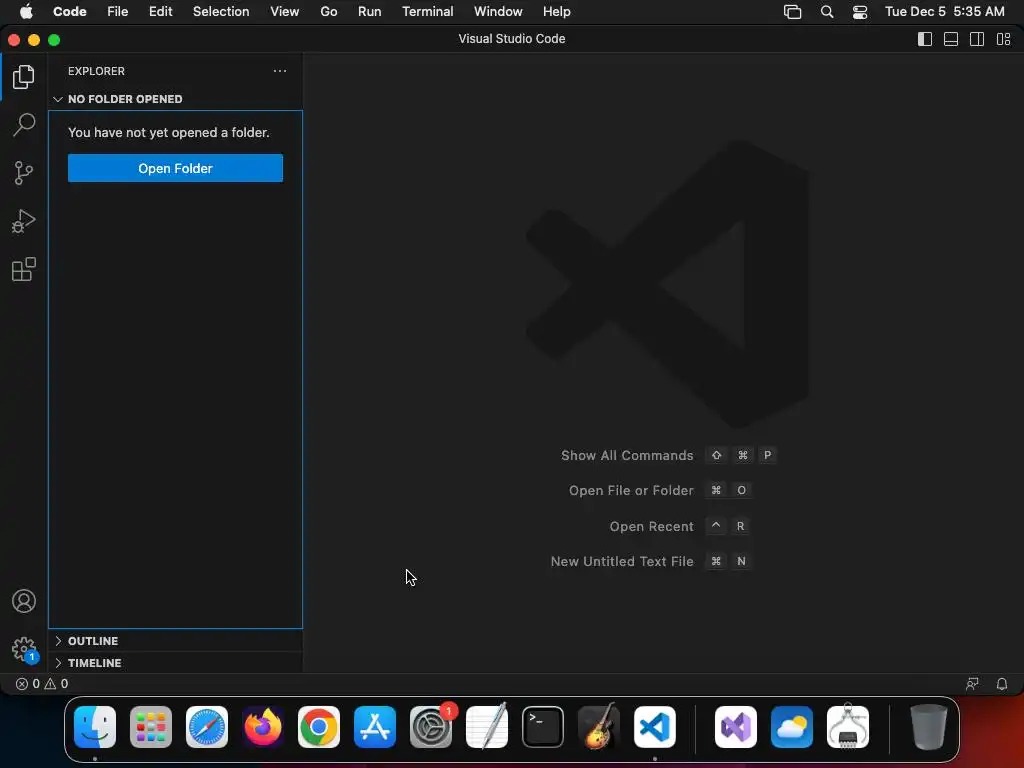Click 'You have not yet opened a folder' text
This screenshot has width=1024, height=768.
point(168,133)
